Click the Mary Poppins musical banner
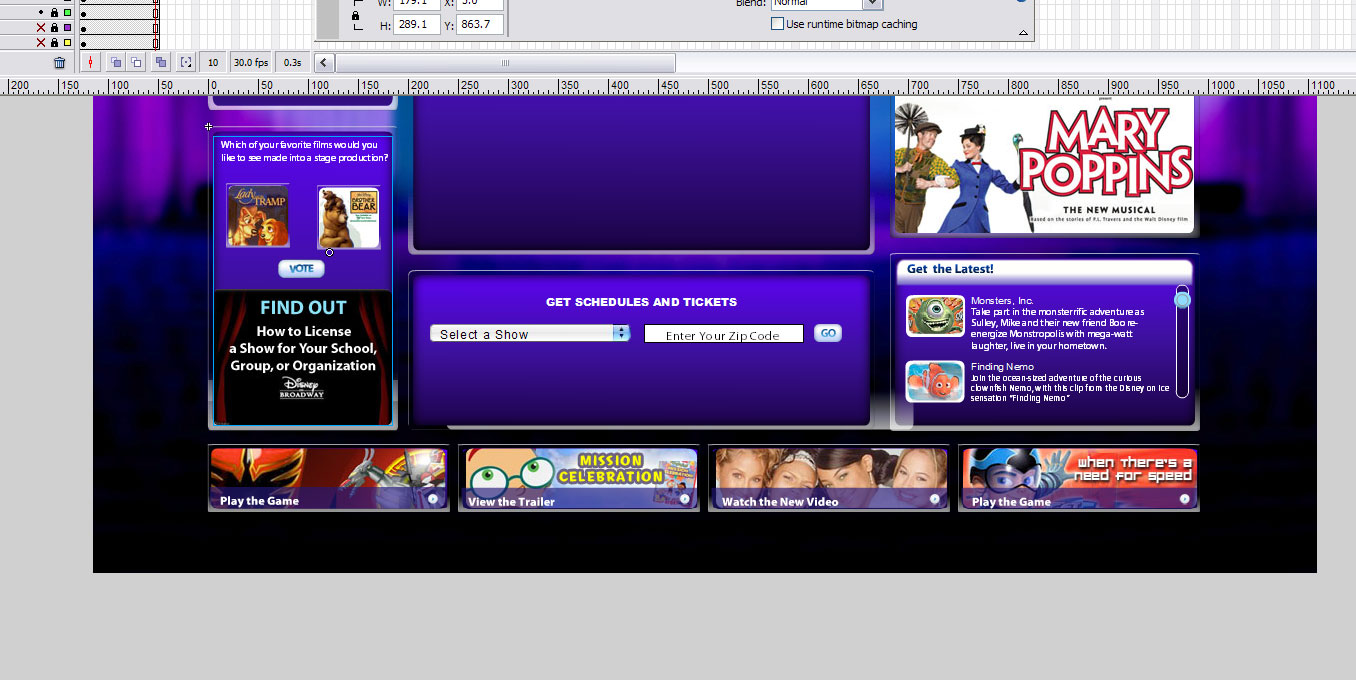Image resolution: width=1356 pixels, height=680 pixels. tap(1044, 165)
